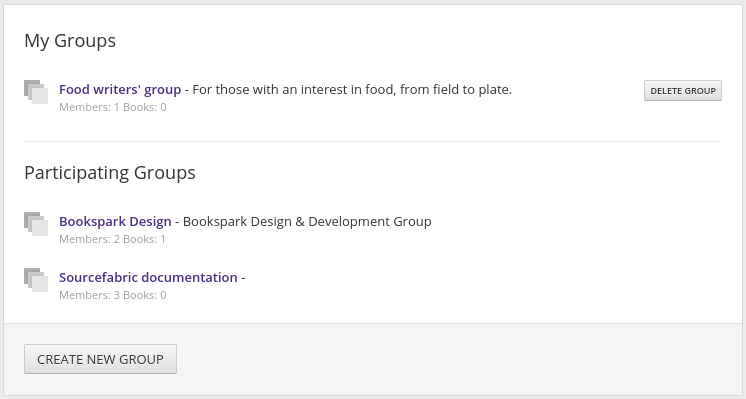Screen dimensions: 746x399
Task: Click 'Members: 1 Books: 0' under Food writers
Action: pyautogui.click(x=113, y=107)
